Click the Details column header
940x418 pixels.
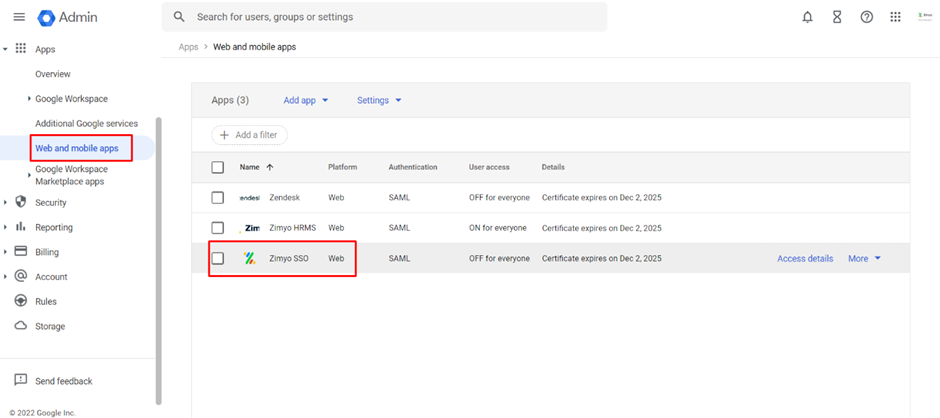(x=553, y=167)
